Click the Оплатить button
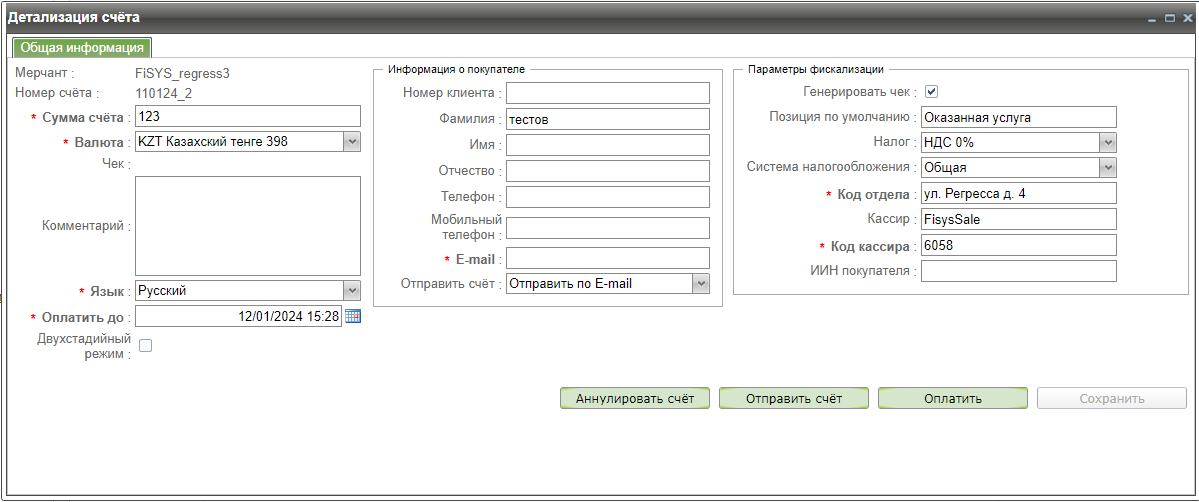 pos(952,399)
